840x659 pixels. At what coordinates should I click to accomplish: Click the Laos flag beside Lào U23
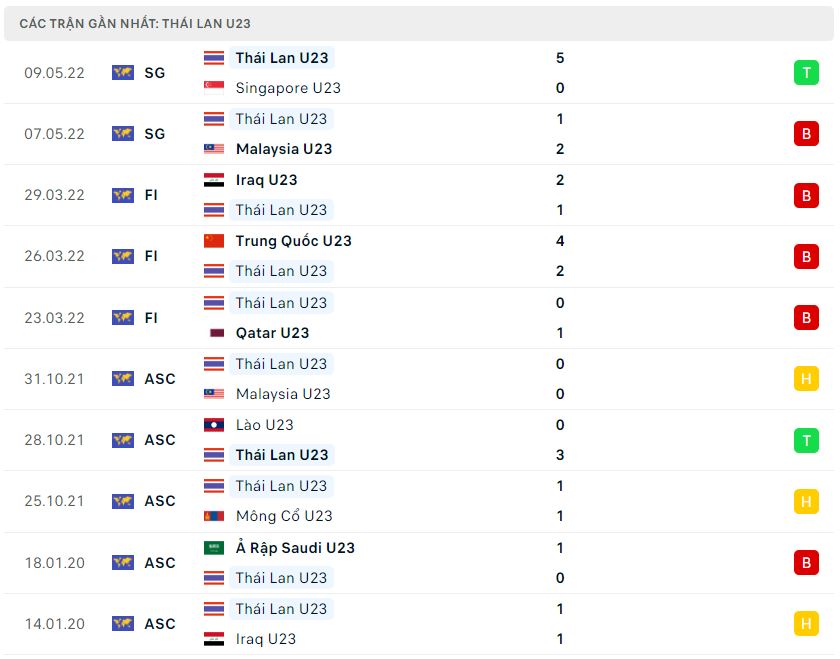pos(214,425)
